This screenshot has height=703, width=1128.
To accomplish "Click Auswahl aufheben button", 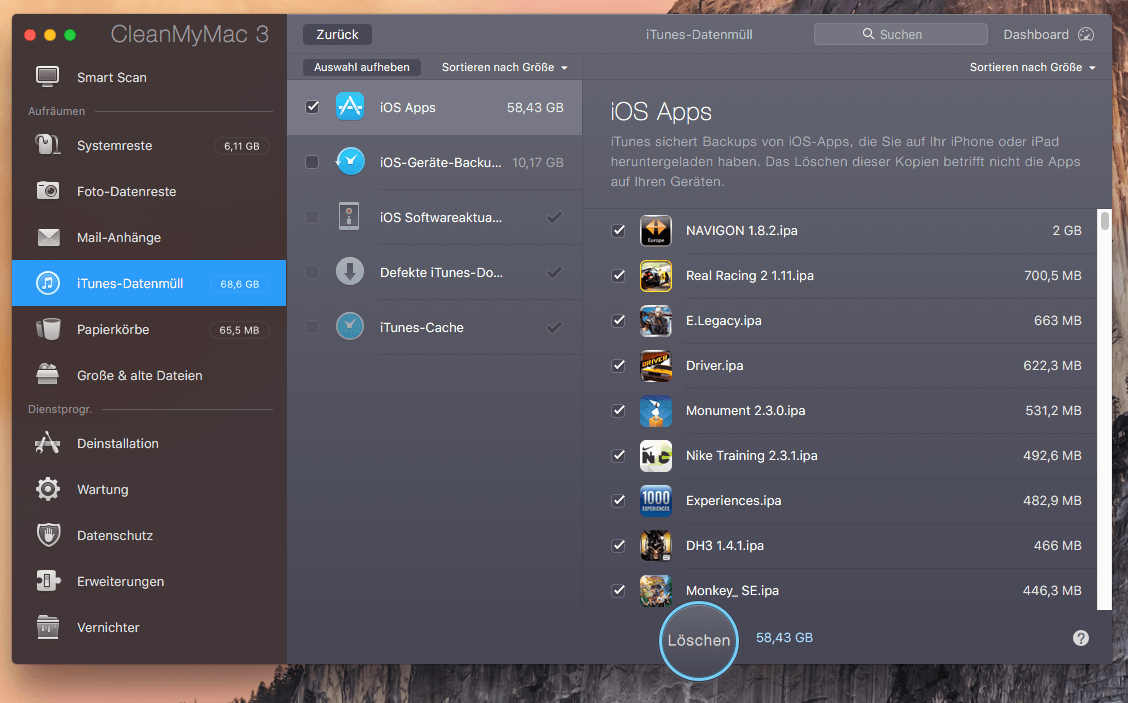I will pos(362,67).
